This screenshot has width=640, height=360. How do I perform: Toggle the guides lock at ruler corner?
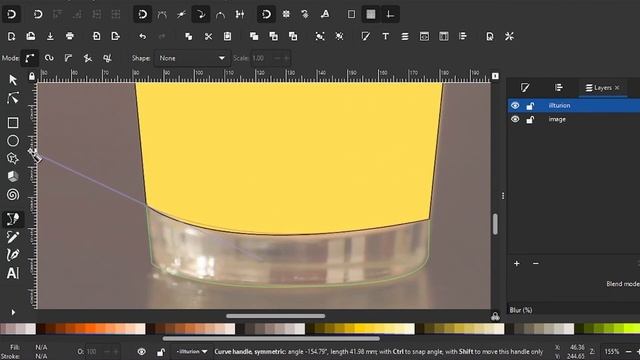click(32, 76)
